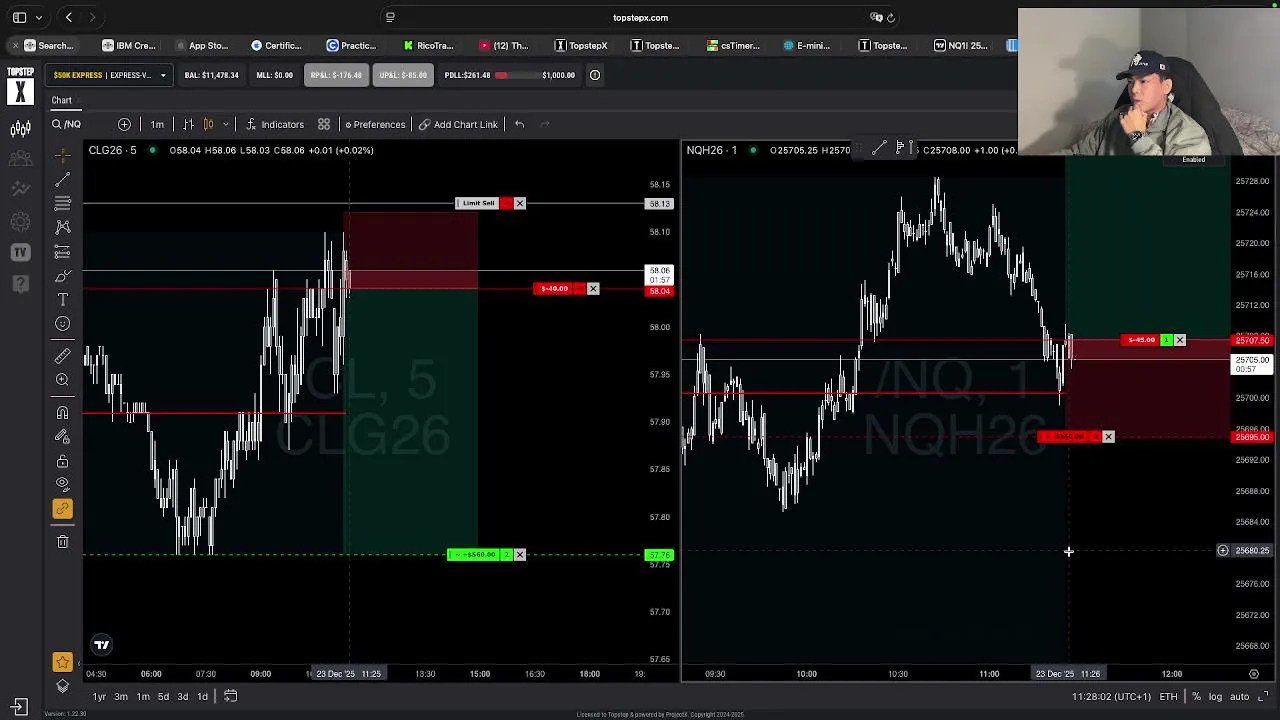
Task: Open the pattern drawing tools
Action: click(x=62, y=227)
